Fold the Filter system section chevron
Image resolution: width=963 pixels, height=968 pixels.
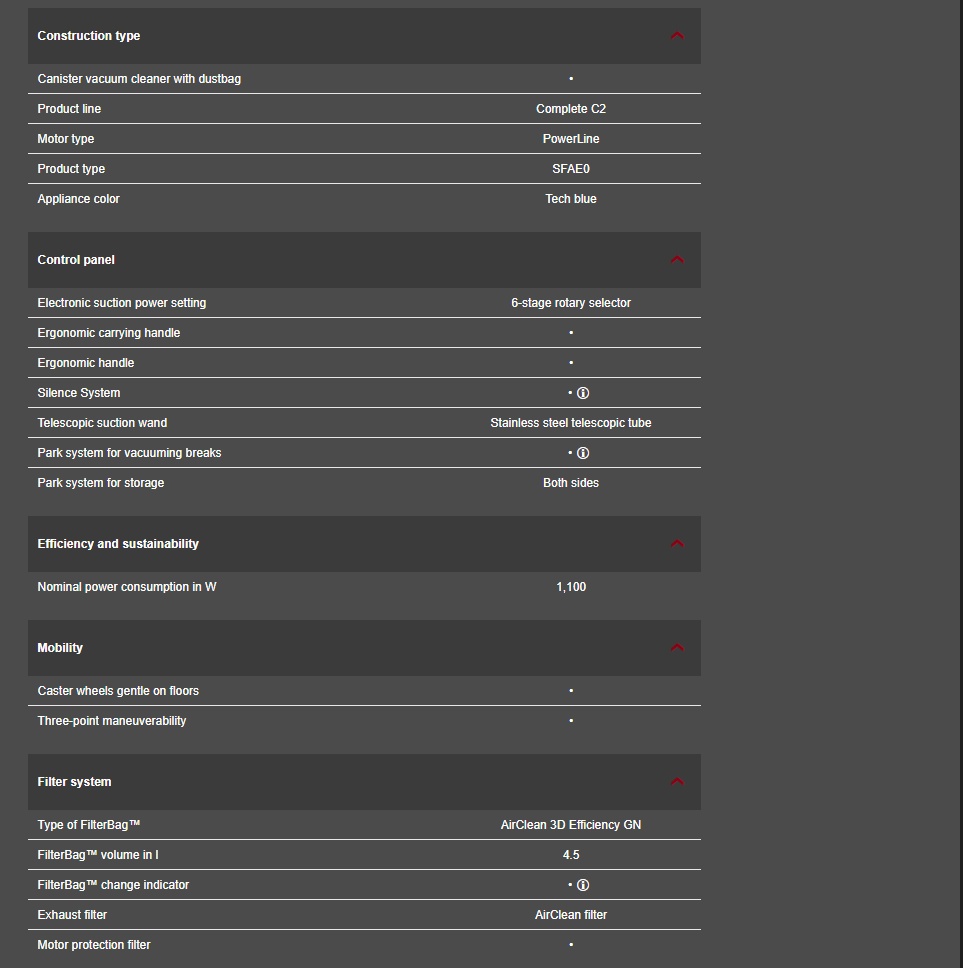(x=677, y=782)
